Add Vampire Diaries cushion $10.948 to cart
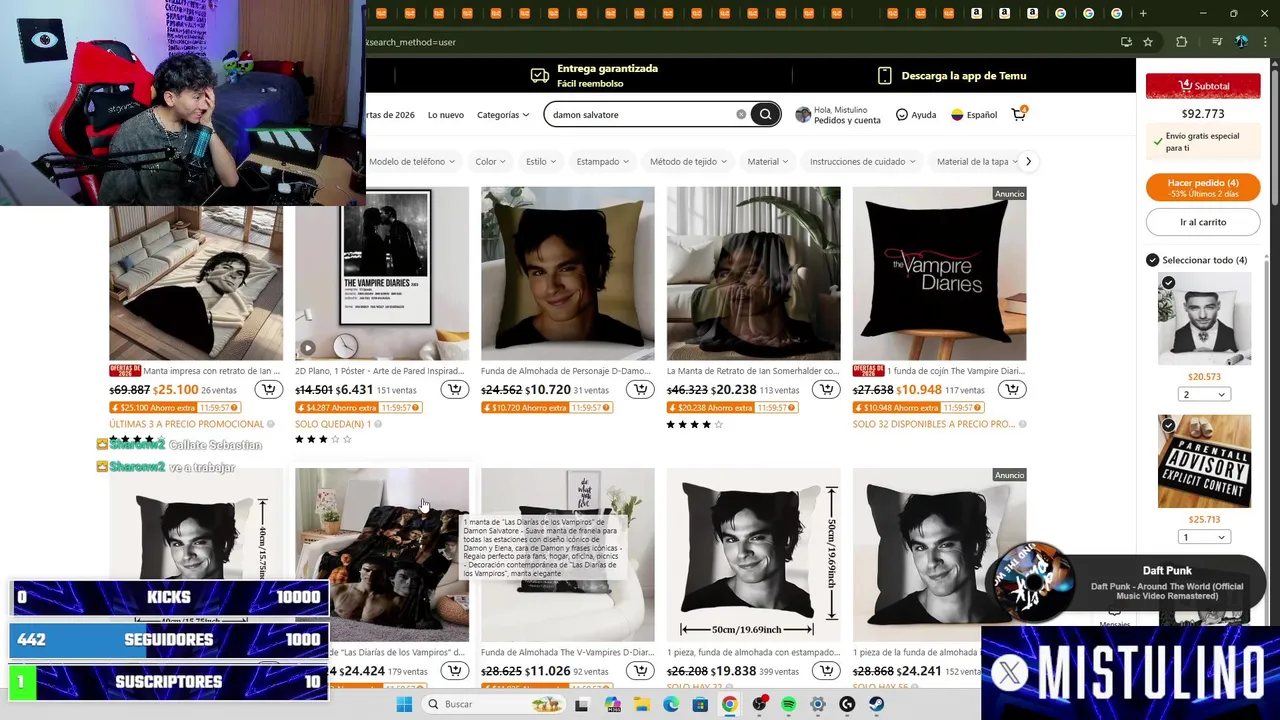Viewport: 1280px width, 720px height. (1012, 389)
